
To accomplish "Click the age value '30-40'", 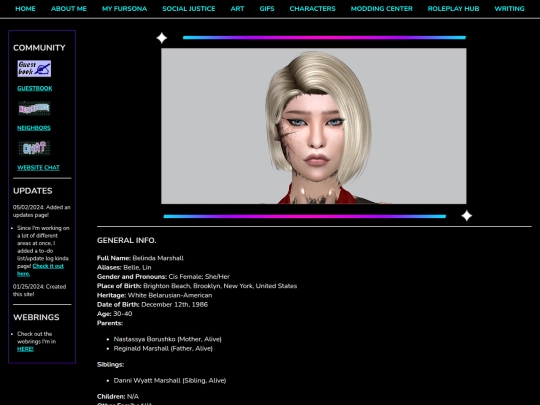I will point(123,314).
